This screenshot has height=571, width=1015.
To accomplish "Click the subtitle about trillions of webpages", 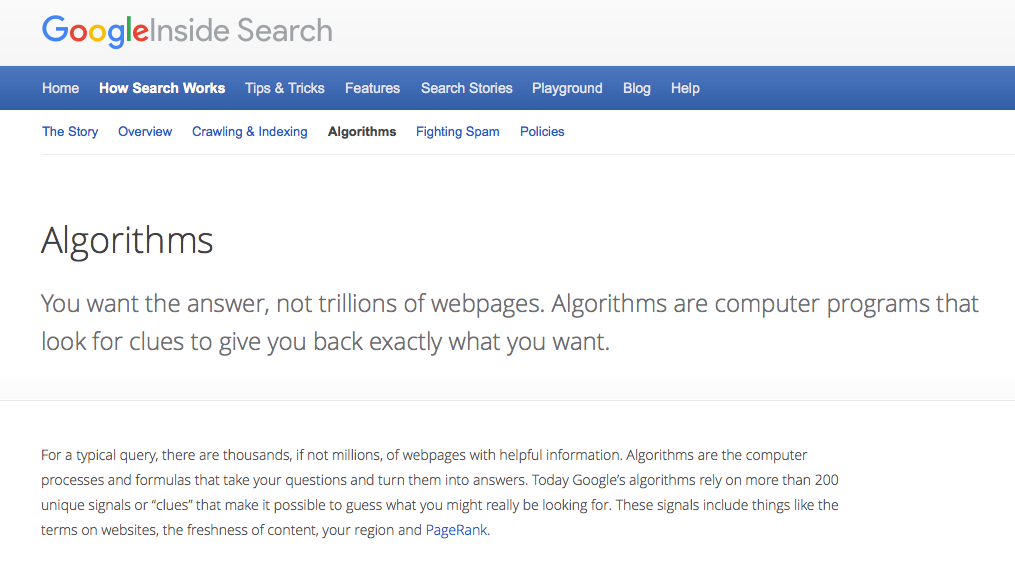I will tap(509, 321).
